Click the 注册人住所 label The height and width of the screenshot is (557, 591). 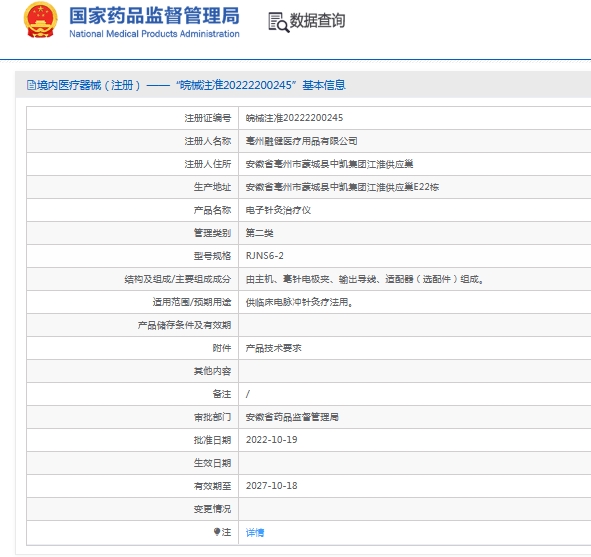click(208, 164)
